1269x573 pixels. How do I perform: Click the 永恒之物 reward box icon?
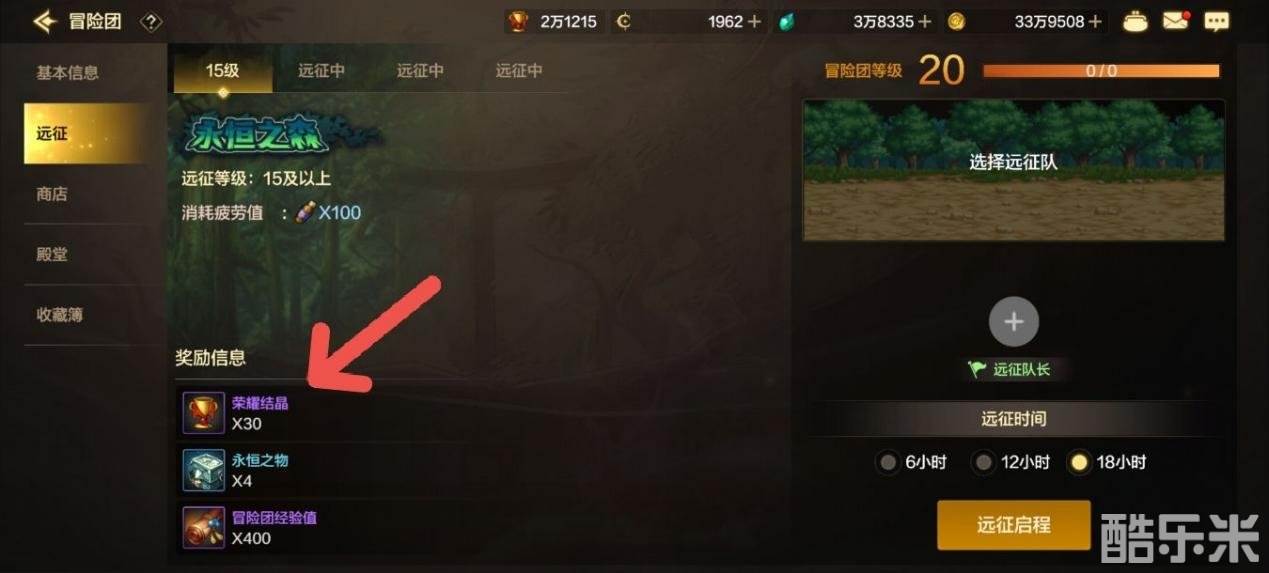coord(204,470)
